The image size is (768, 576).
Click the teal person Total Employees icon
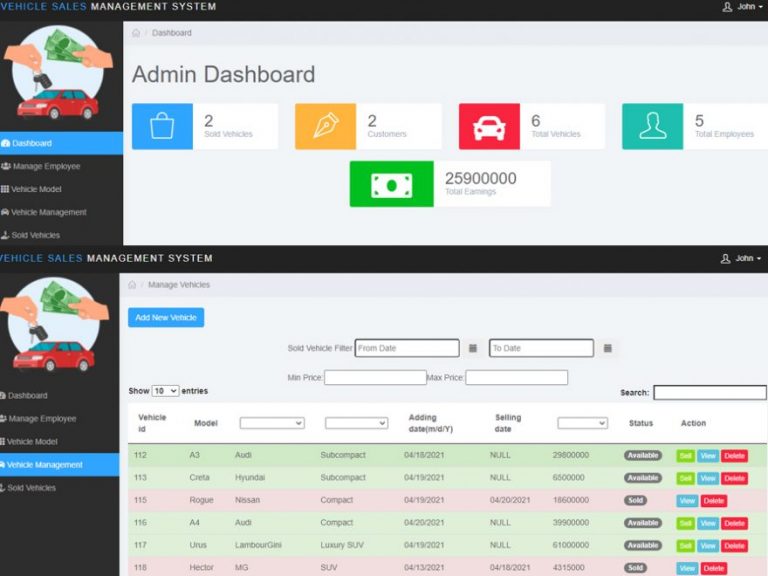(652, 127)
